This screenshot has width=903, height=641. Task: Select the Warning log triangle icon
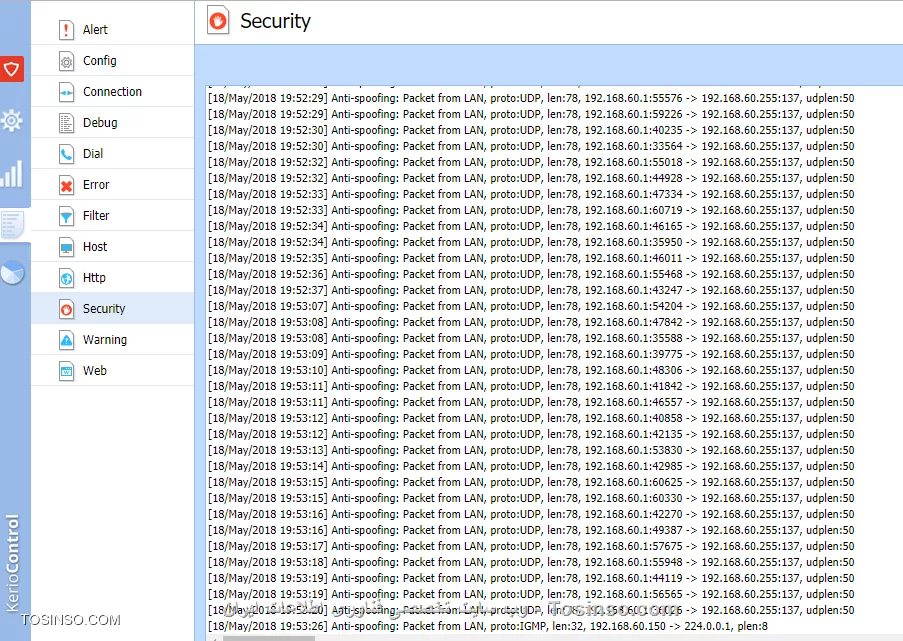(x=66, y=340)
